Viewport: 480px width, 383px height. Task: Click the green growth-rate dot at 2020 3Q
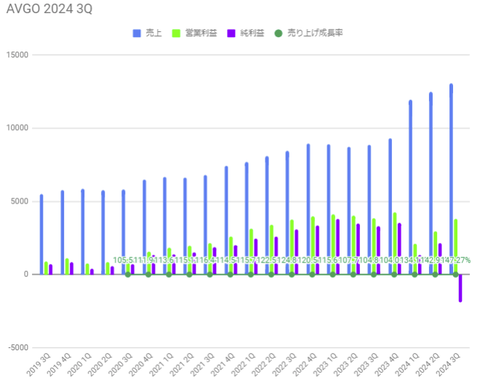(128, 274)
